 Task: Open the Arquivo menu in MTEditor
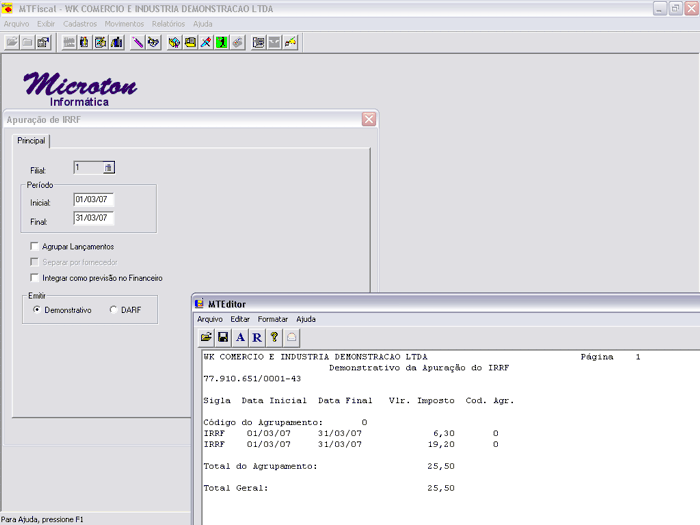pyautogui.click(x=210, y=319)
